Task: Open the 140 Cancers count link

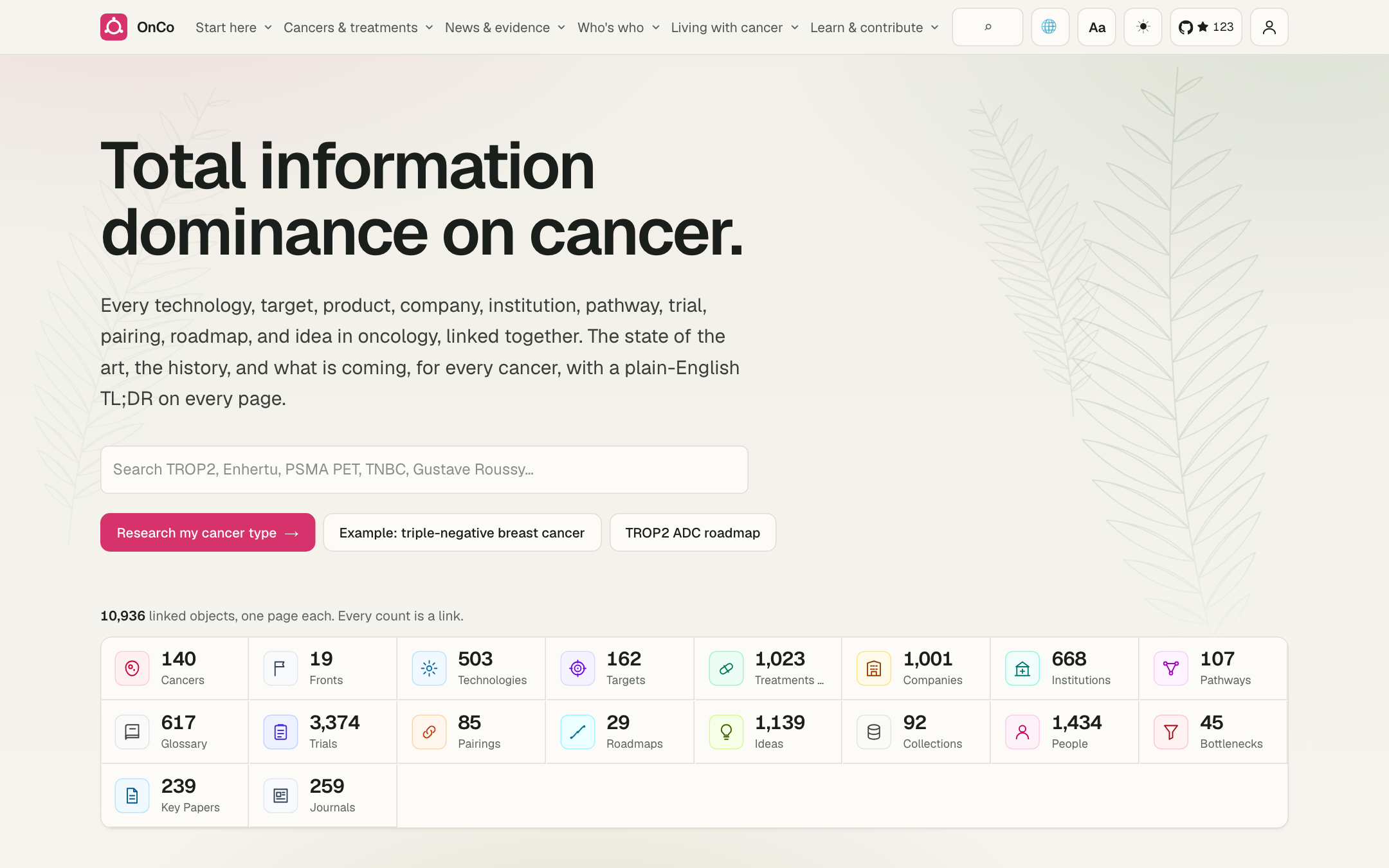Action: pos(174,669)
